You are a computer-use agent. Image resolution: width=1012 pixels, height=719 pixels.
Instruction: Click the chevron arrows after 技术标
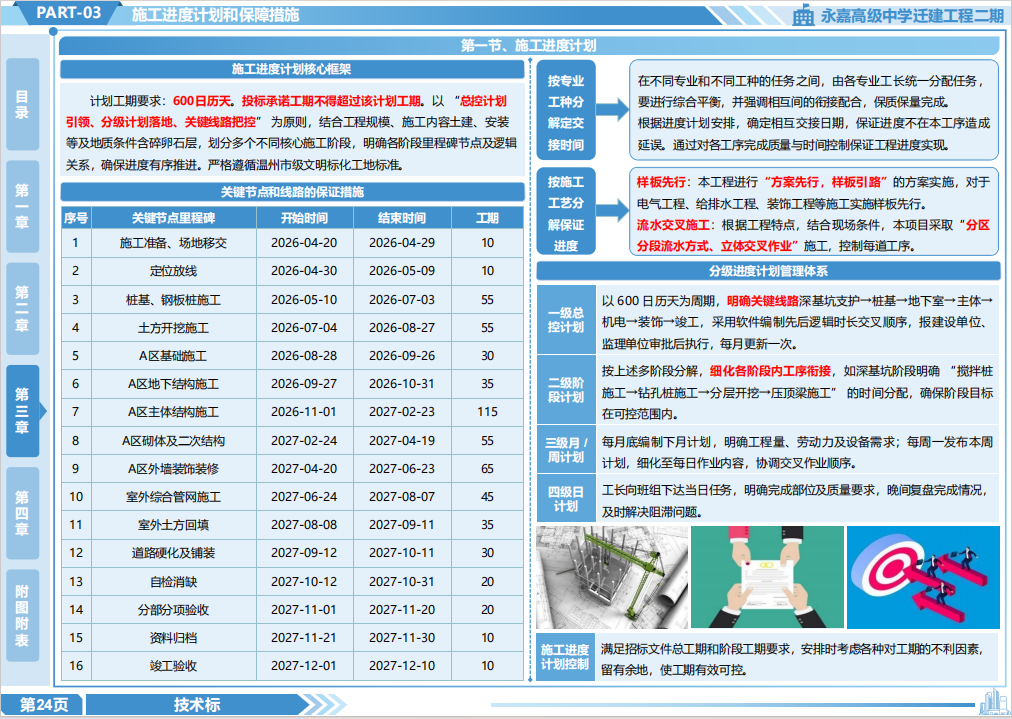(x=324, y=704)
